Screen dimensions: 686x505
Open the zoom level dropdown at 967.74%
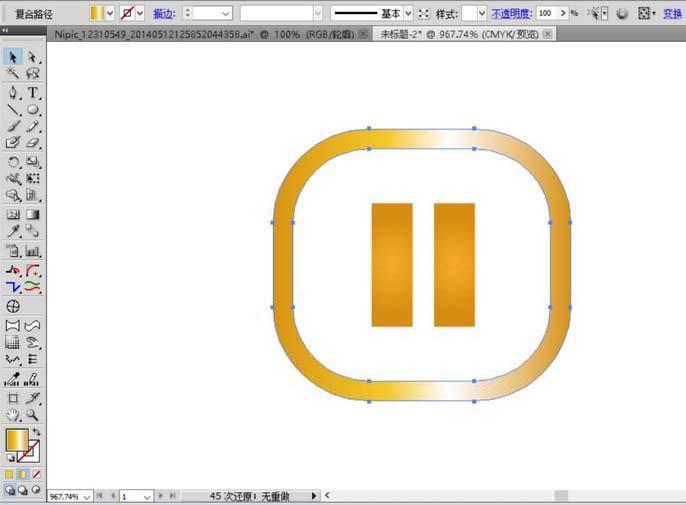coord(87,496)
